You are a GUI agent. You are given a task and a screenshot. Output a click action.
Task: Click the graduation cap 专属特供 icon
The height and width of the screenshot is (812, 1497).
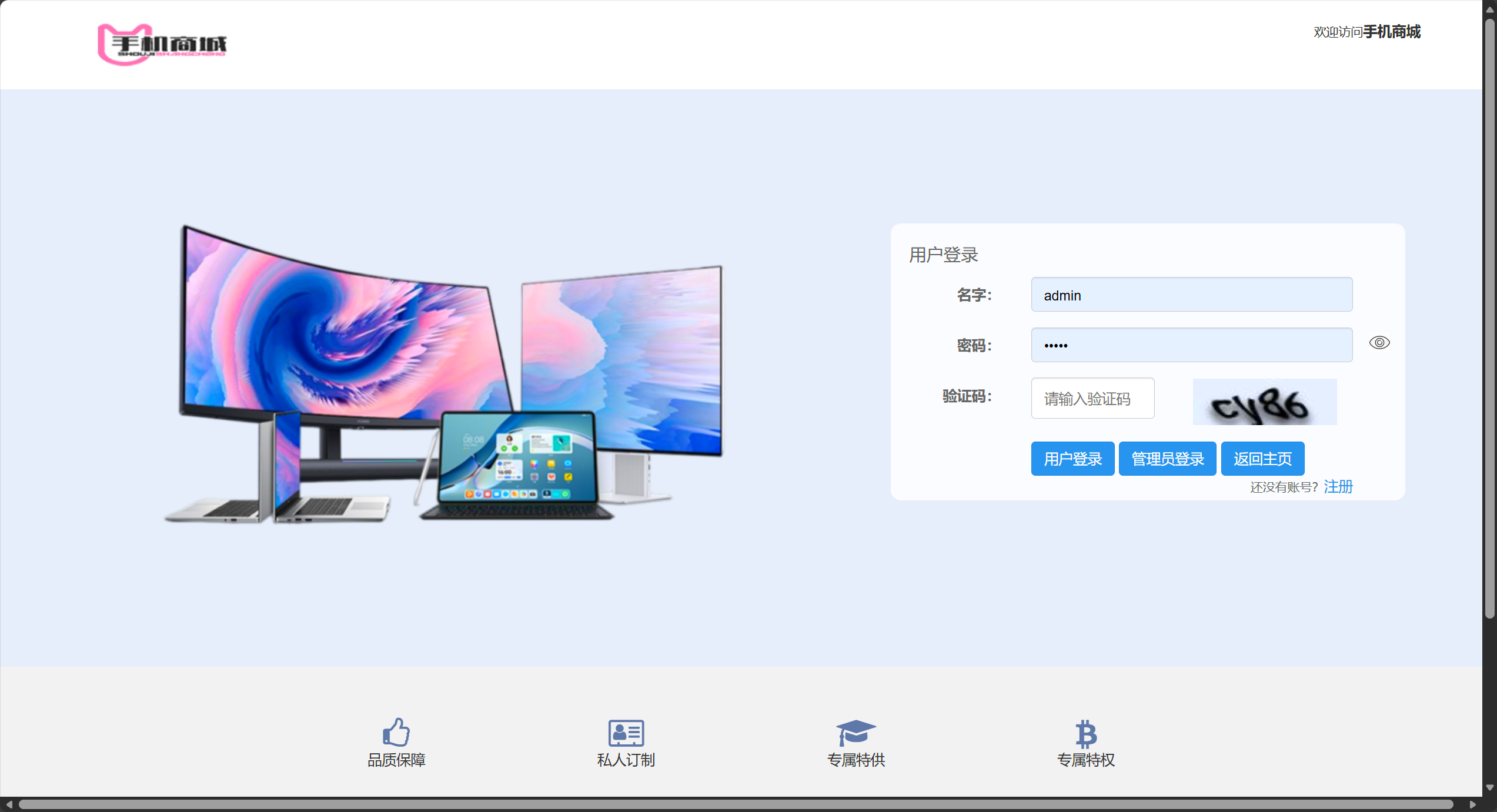click(856, 732)
